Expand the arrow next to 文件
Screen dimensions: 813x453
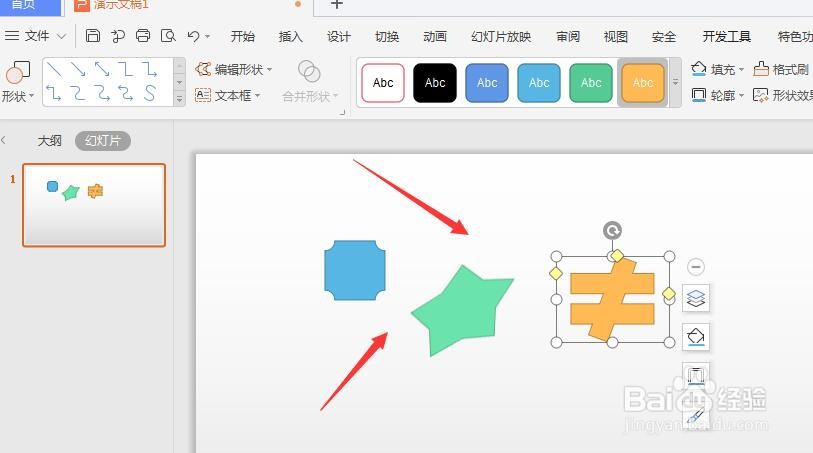pyautogui.click(x=61, y=36)
